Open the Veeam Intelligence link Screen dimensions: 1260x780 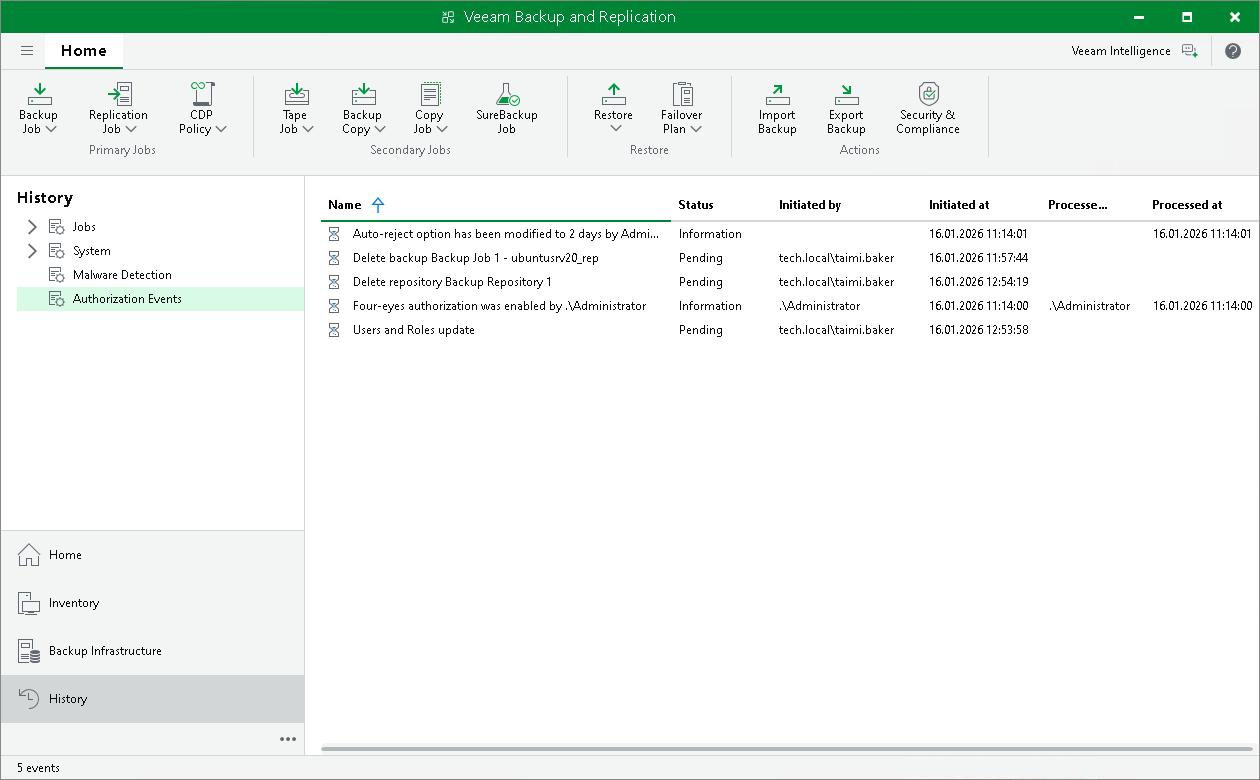tap(1121, 51)
